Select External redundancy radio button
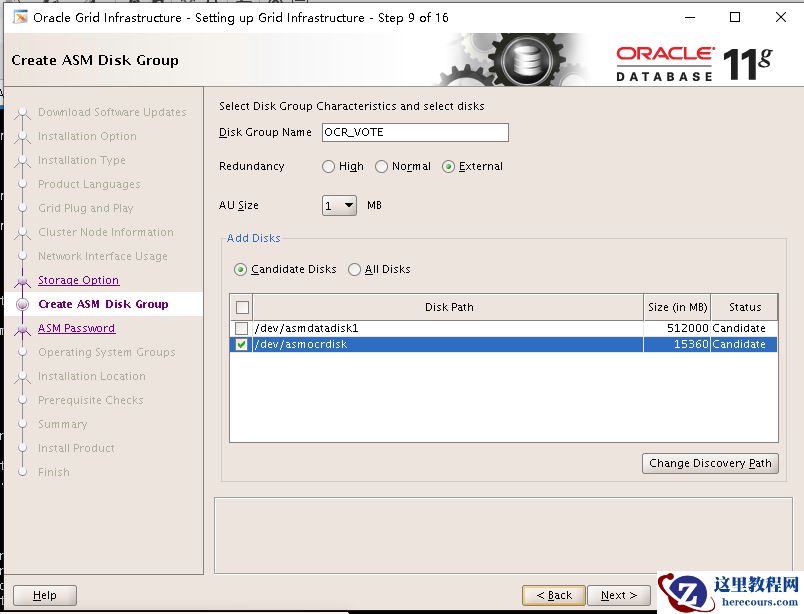Viewport: 804px width, 614px height. click(448, 167)
